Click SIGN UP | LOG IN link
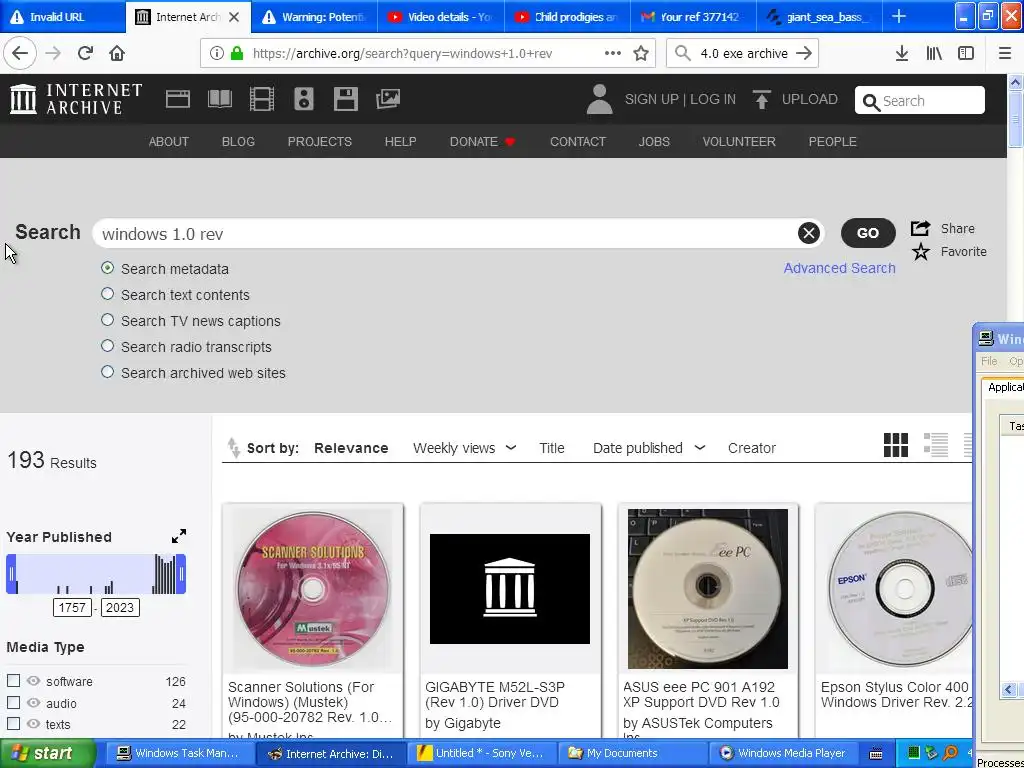 (x=680, y=99)
